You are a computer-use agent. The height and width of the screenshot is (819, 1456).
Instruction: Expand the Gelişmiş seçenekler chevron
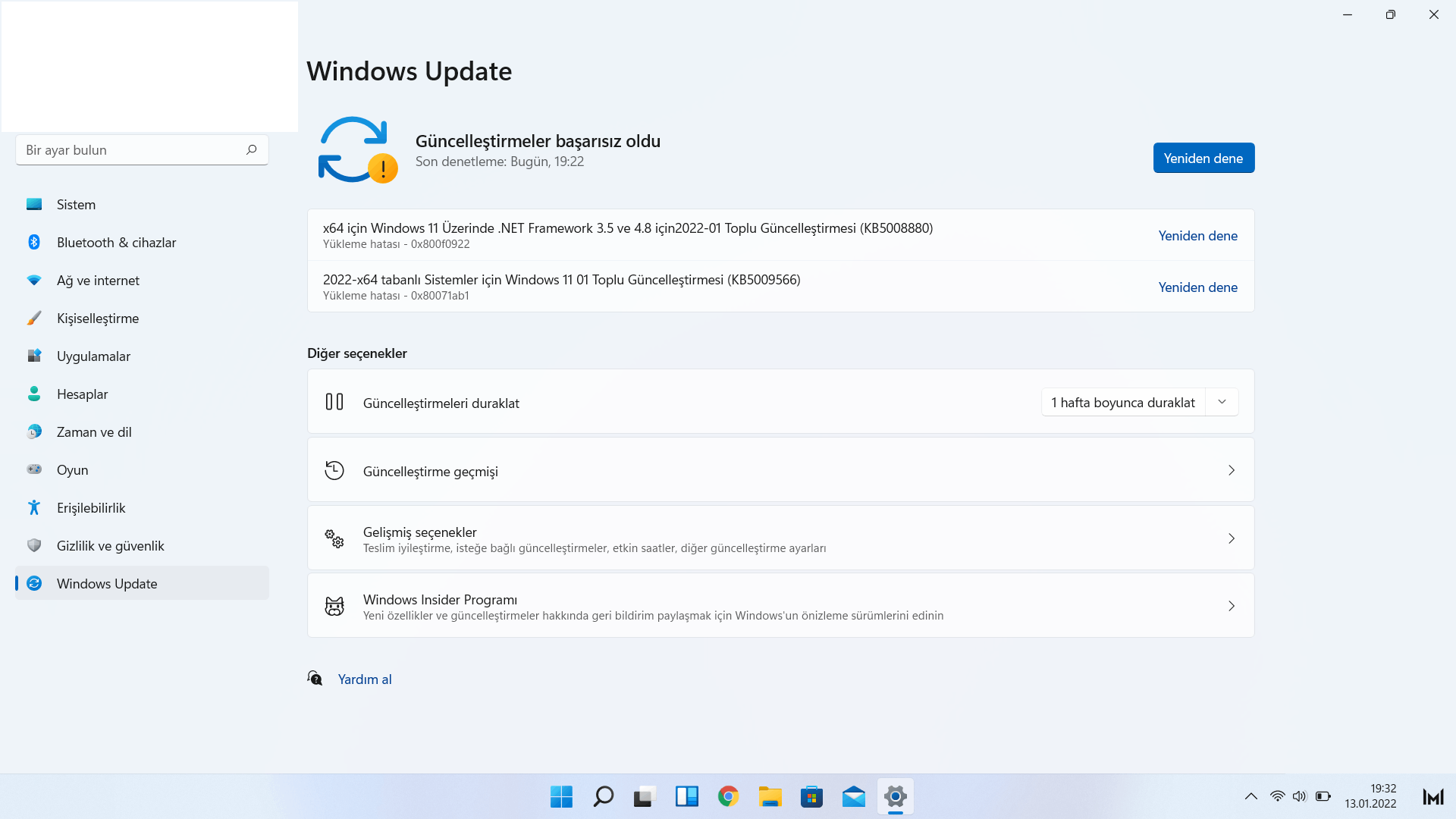(1231, 538)
